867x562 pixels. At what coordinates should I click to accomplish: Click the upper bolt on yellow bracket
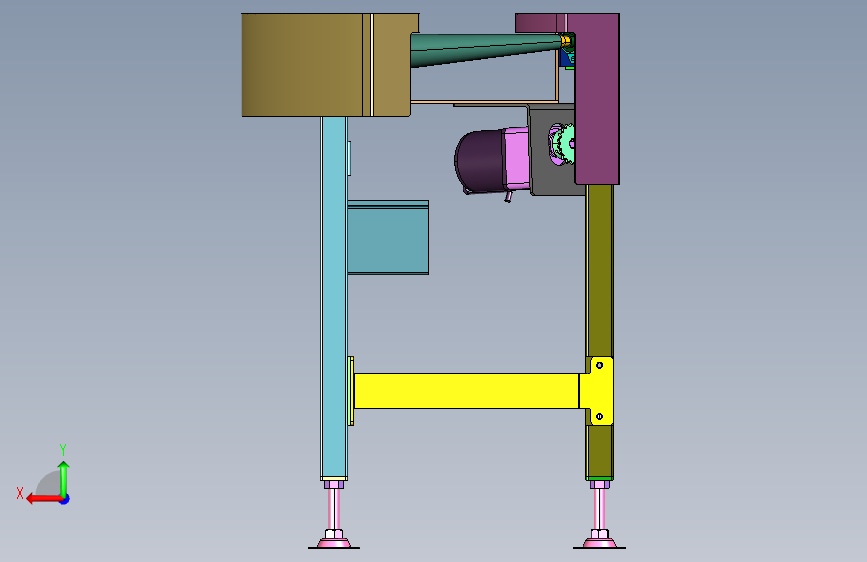[x=599, y=365]
